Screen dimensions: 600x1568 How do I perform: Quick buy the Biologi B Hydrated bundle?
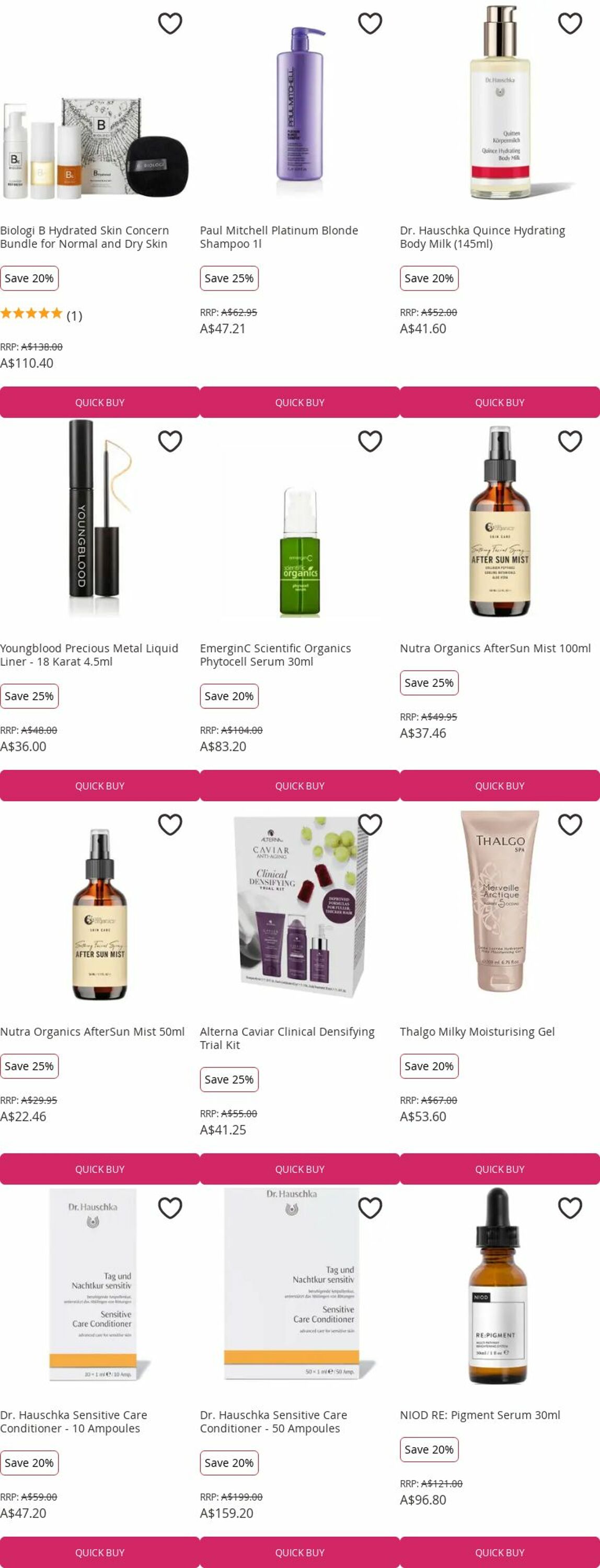click(x=100, y=402)
